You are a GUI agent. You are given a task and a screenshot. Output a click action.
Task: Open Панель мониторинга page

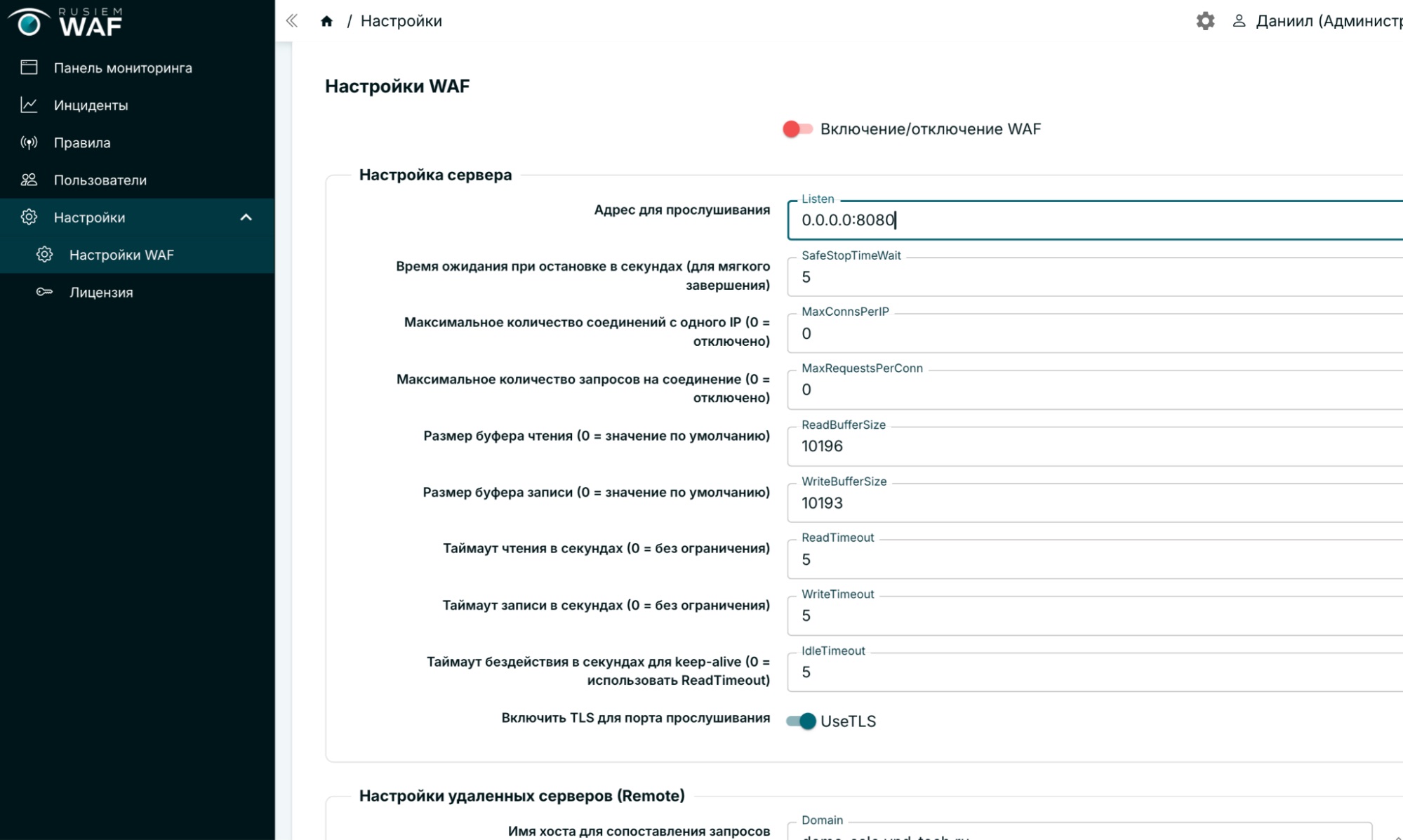[123, 68]
